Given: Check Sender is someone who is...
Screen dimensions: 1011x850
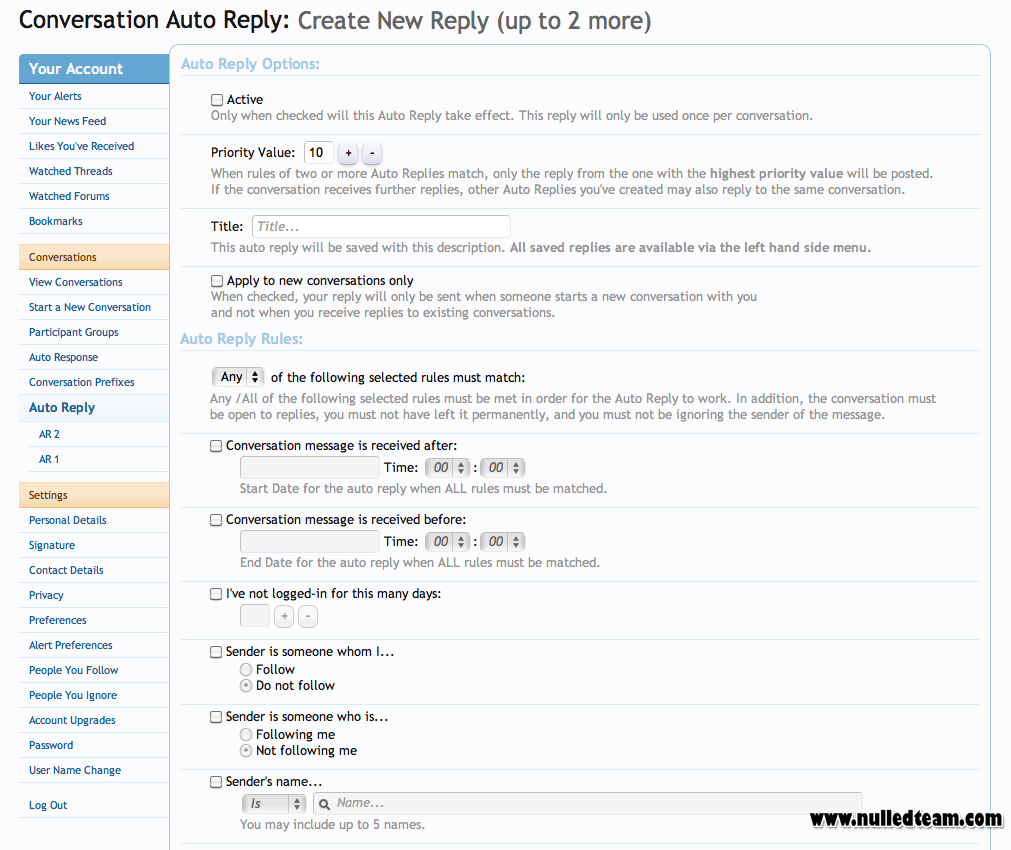Looking at the screenshot, I should 216,717.
